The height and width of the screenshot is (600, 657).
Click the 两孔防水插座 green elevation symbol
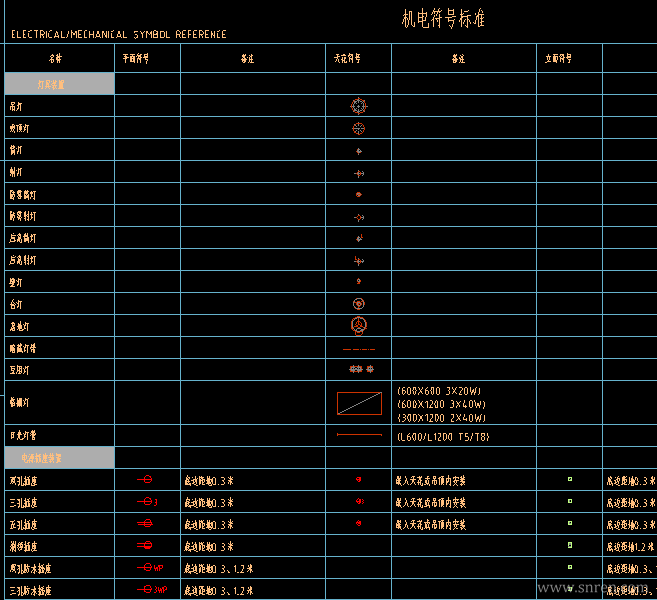click(x=570, y=567)
